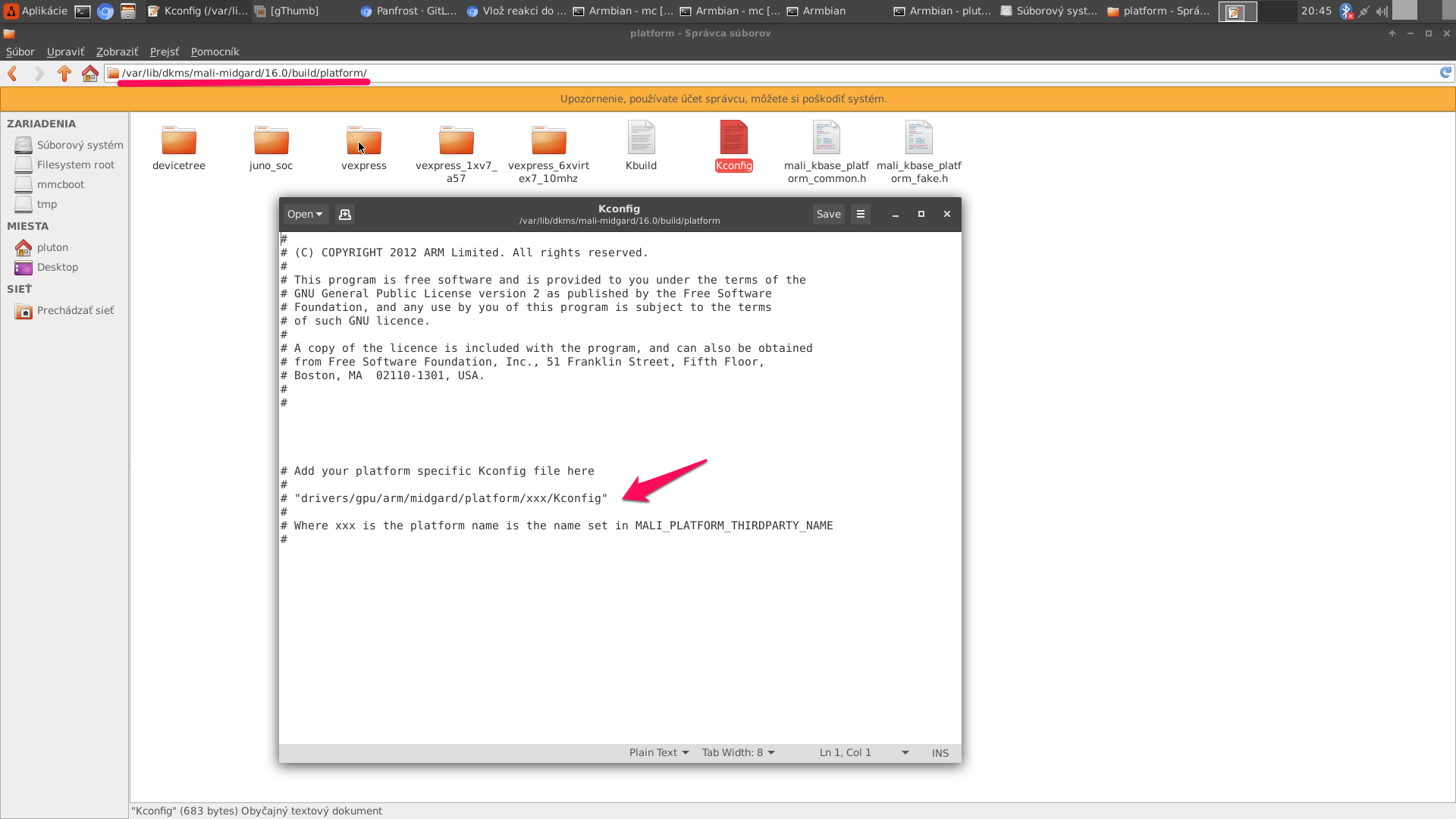Go to home folder icon

pos(90,74)
